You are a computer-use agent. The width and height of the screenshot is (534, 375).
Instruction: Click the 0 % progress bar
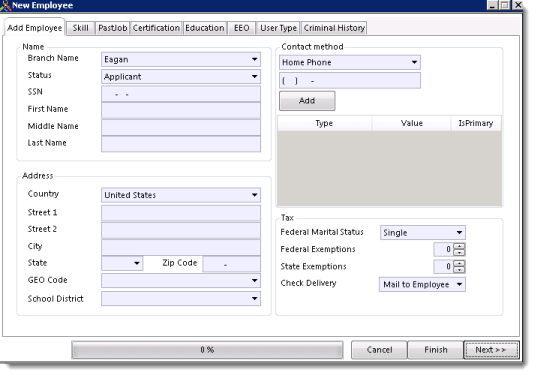207,350
